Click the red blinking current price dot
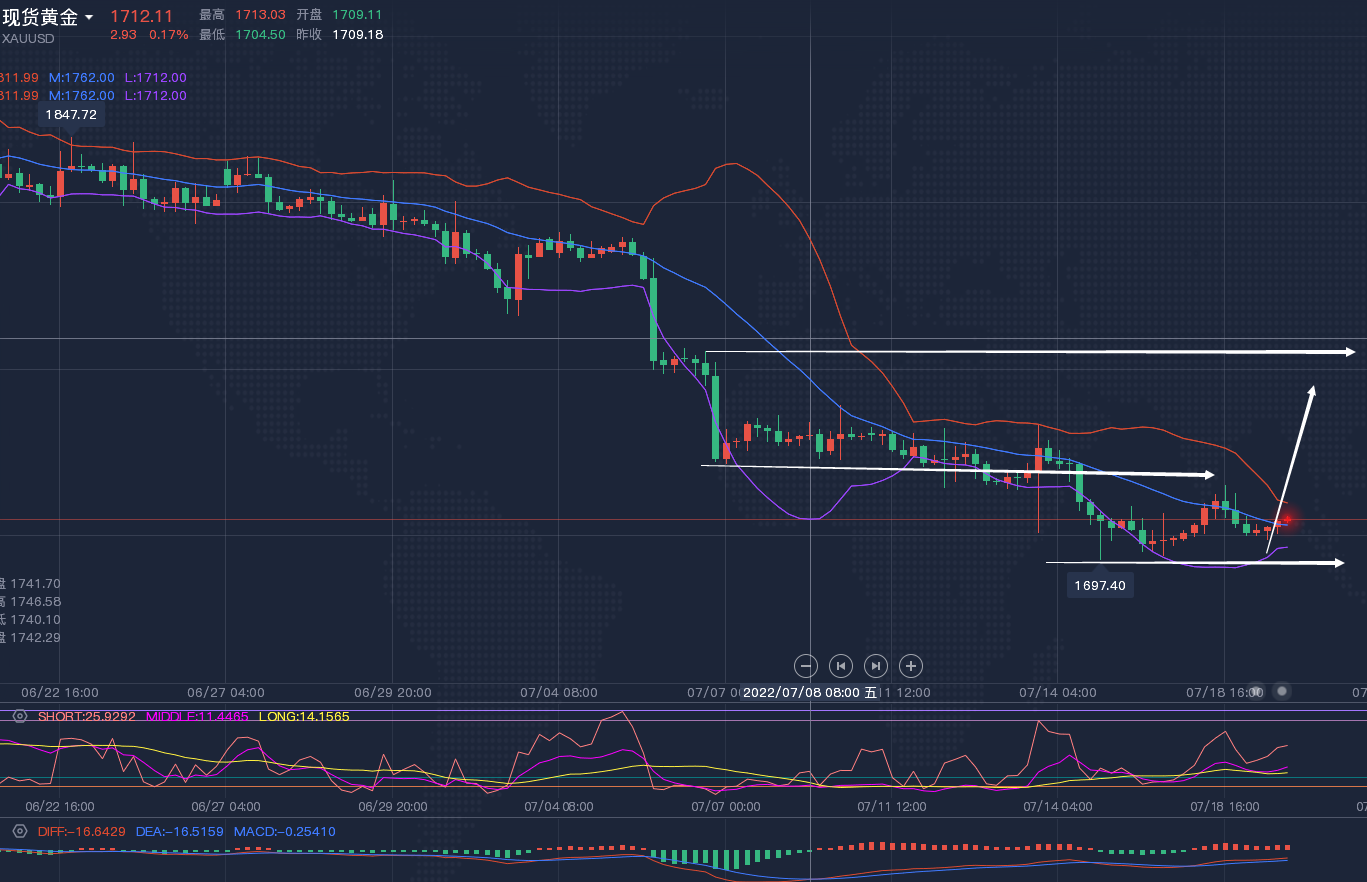The image size is (1367, 882). click(x=1288, y=519)
